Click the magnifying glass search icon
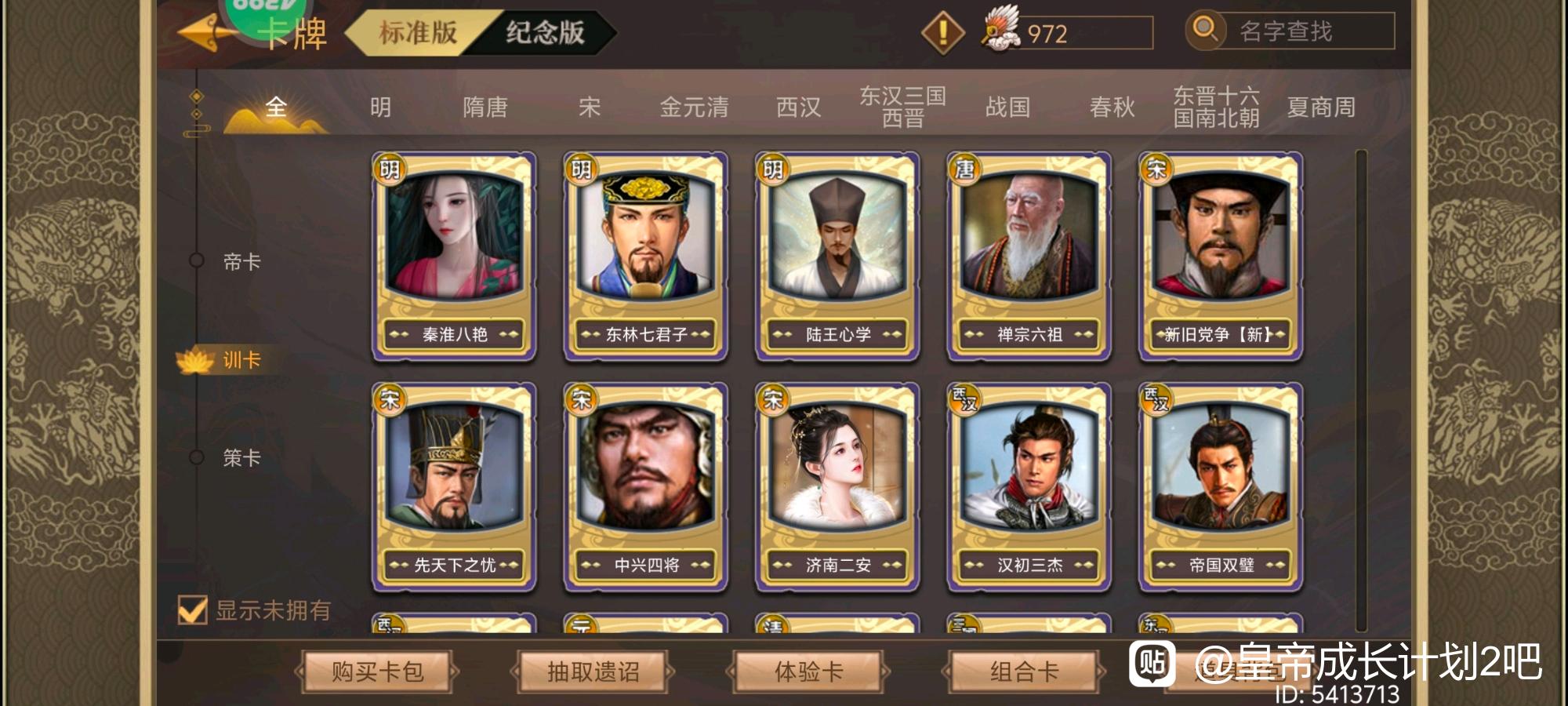The image size is (1568, 706). [1205, 30]
